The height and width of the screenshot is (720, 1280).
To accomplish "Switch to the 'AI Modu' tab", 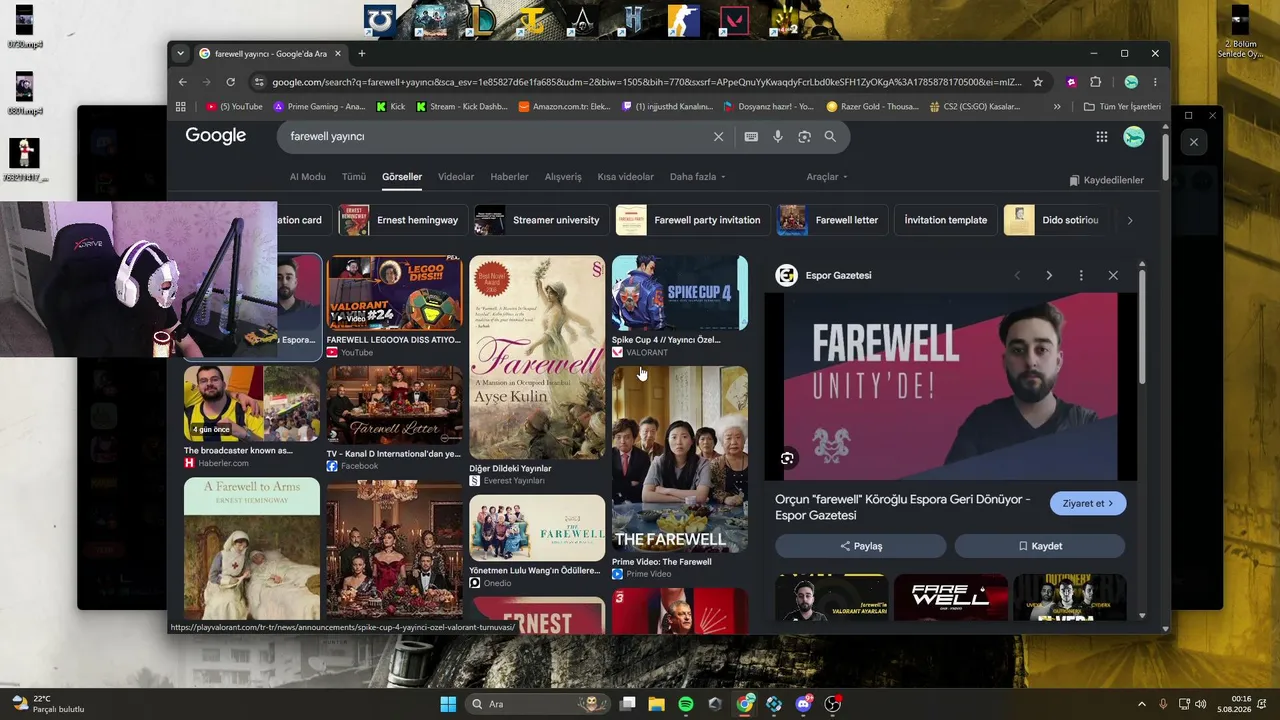I will click(x=308, y=177).
